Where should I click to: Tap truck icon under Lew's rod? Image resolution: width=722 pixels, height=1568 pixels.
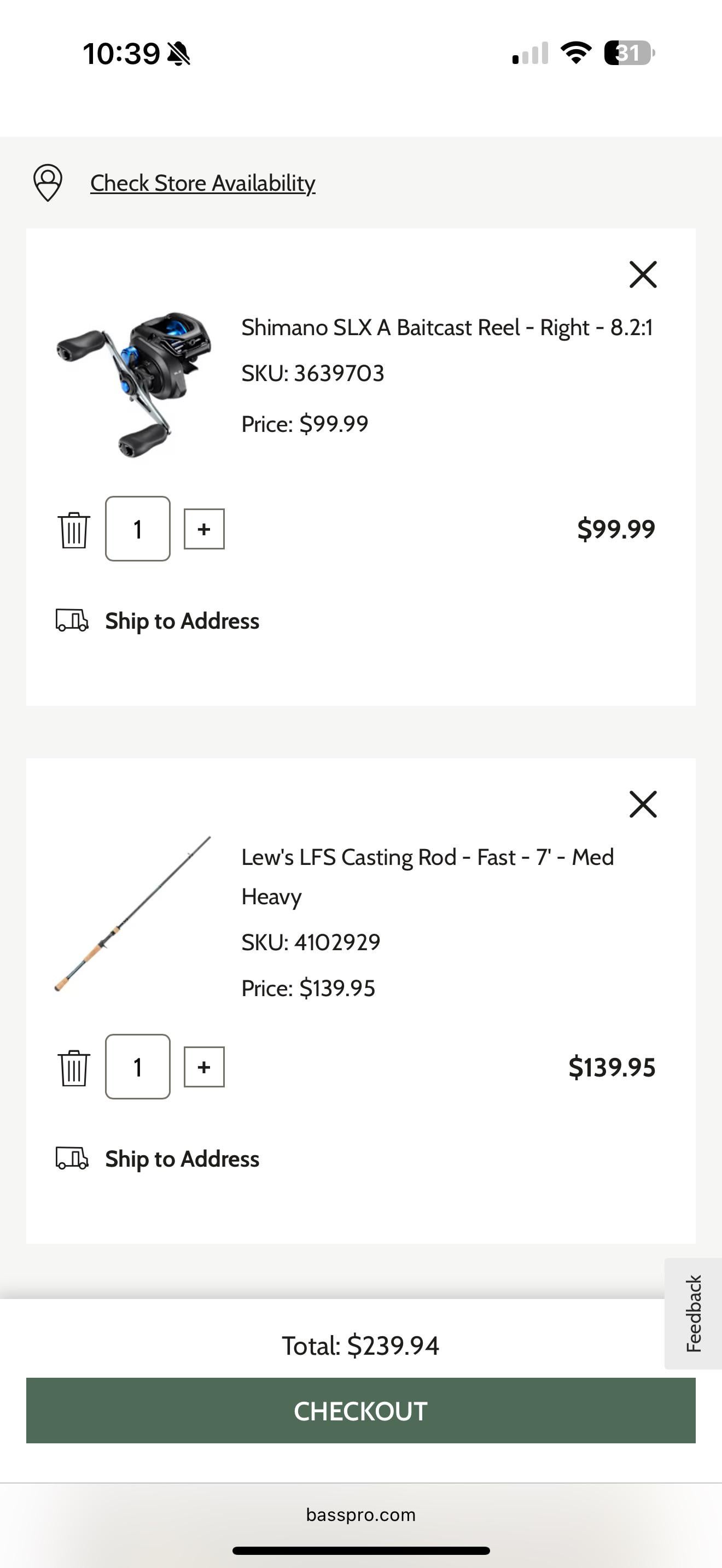click(72, 1159)
